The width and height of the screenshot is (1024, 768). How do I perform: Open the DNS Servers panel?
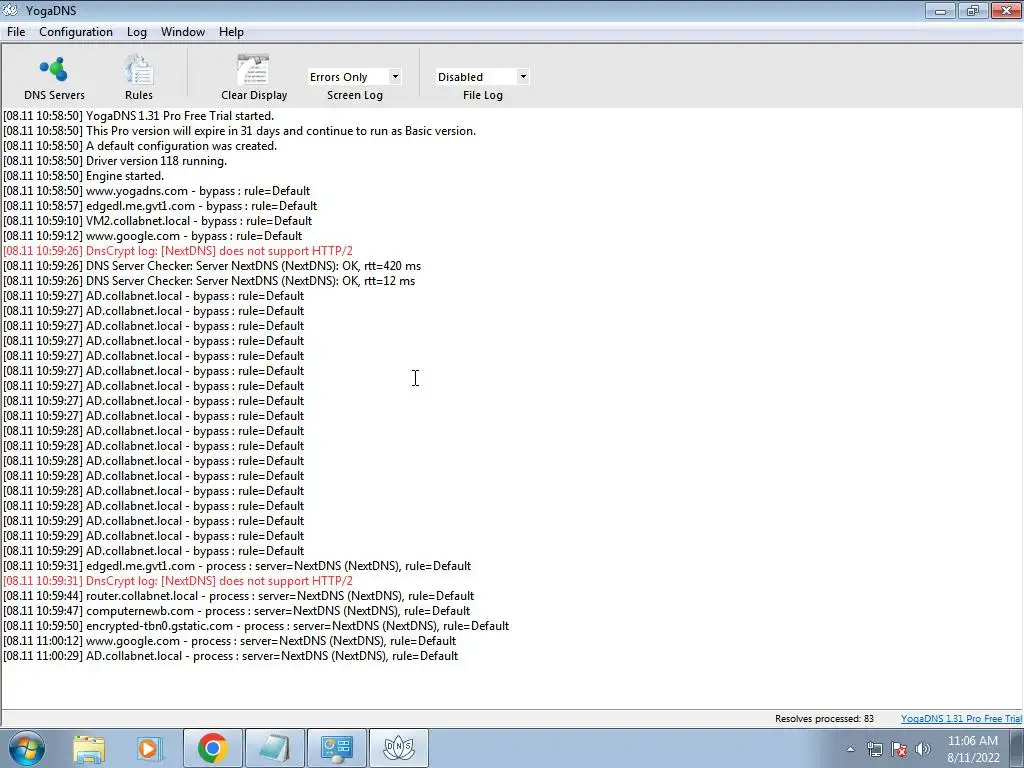click(x=54, y=78)
